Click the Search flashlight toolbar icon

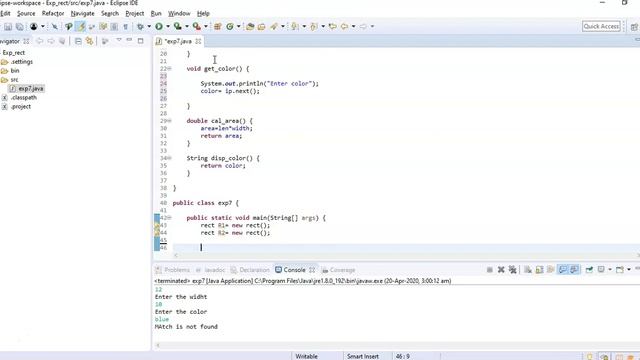[x=274, y=27]
